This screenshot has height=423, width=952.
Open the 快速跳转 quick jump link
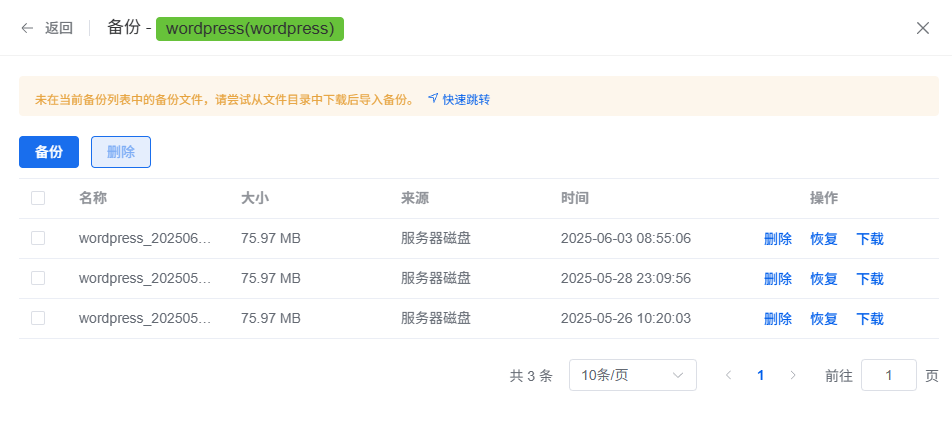[459, 99]
